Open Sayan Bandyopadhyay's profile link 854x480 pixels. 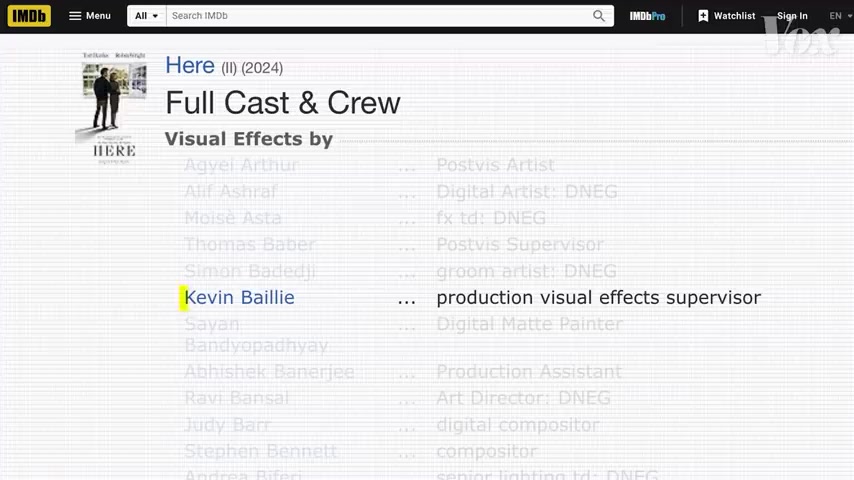pos(256,335)
